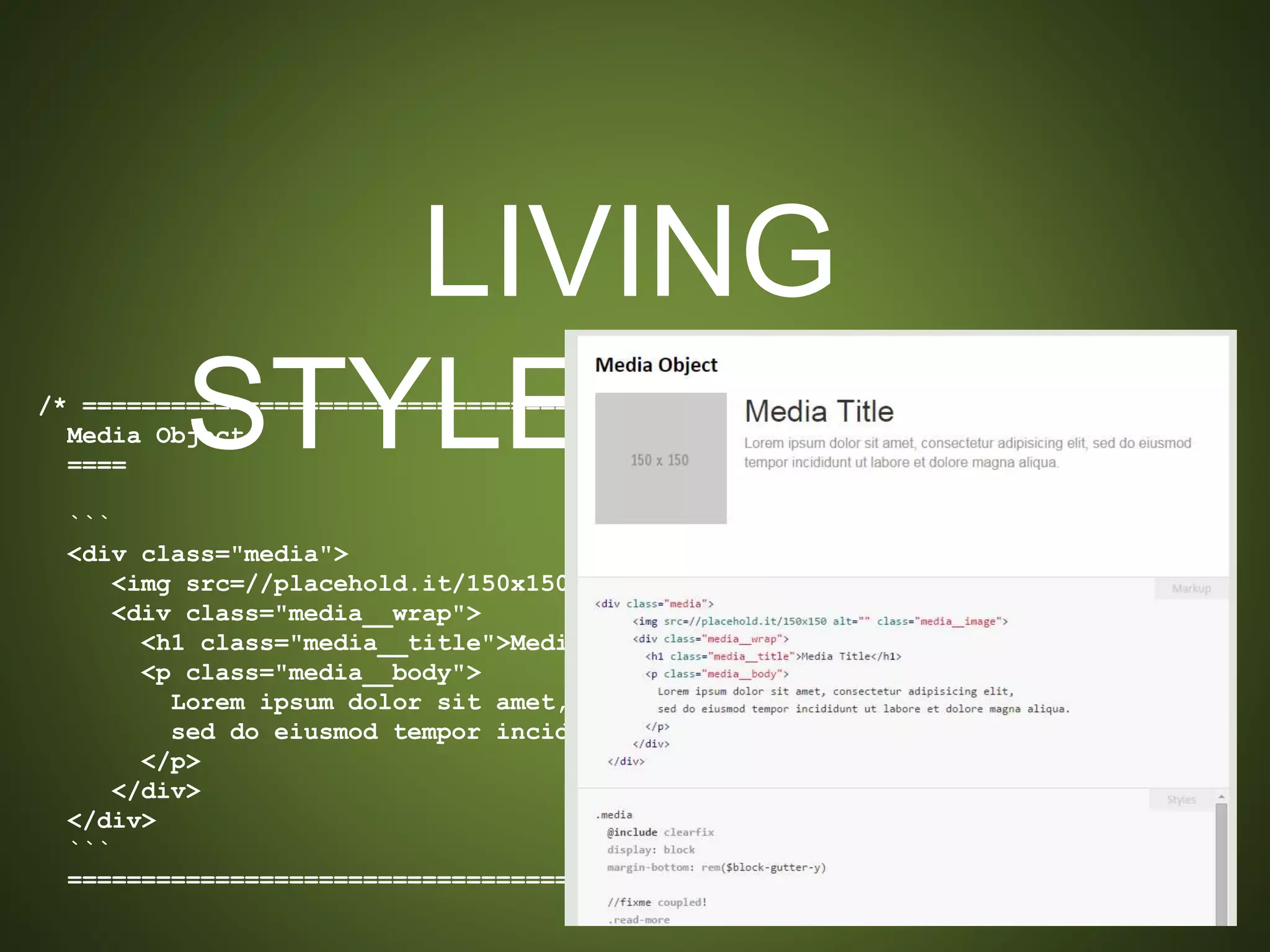Click '<div class="media__wrap">' in the left code block
The width and height of the screenshot is (1270, 952).
tap(296, 614)
